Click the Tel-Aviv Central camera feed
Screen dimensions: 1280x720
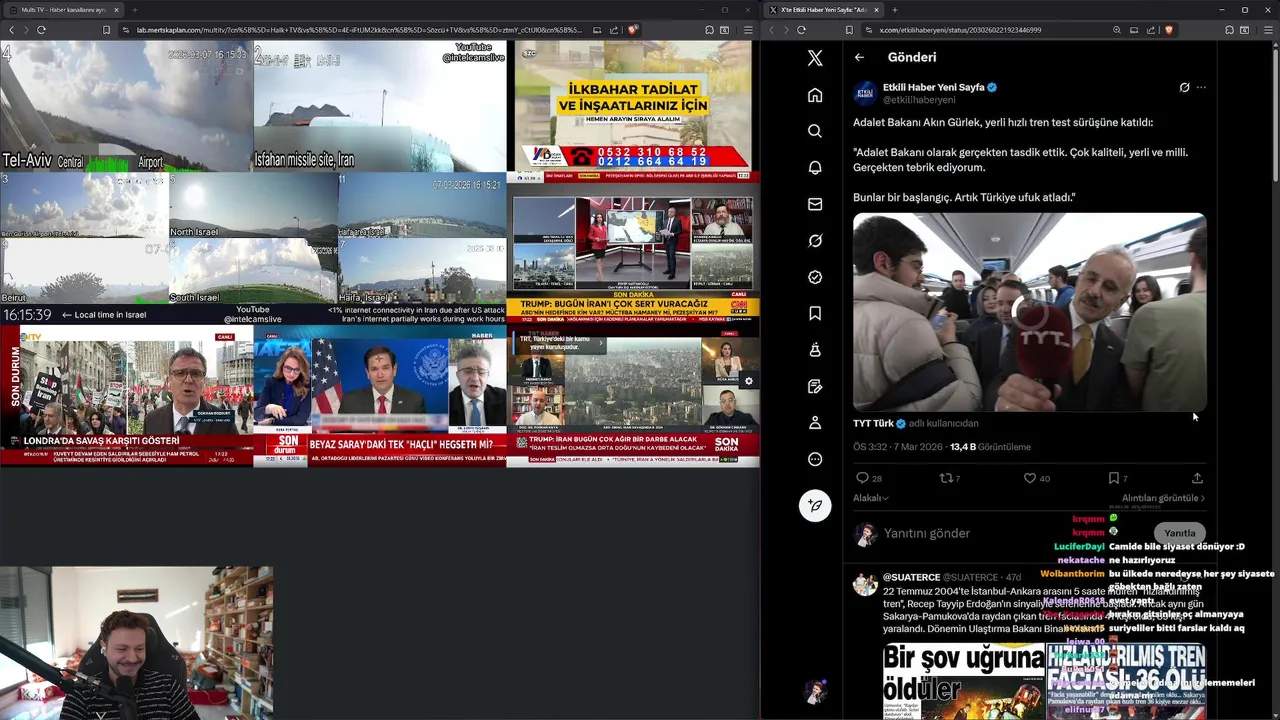[x=126, y=106]
